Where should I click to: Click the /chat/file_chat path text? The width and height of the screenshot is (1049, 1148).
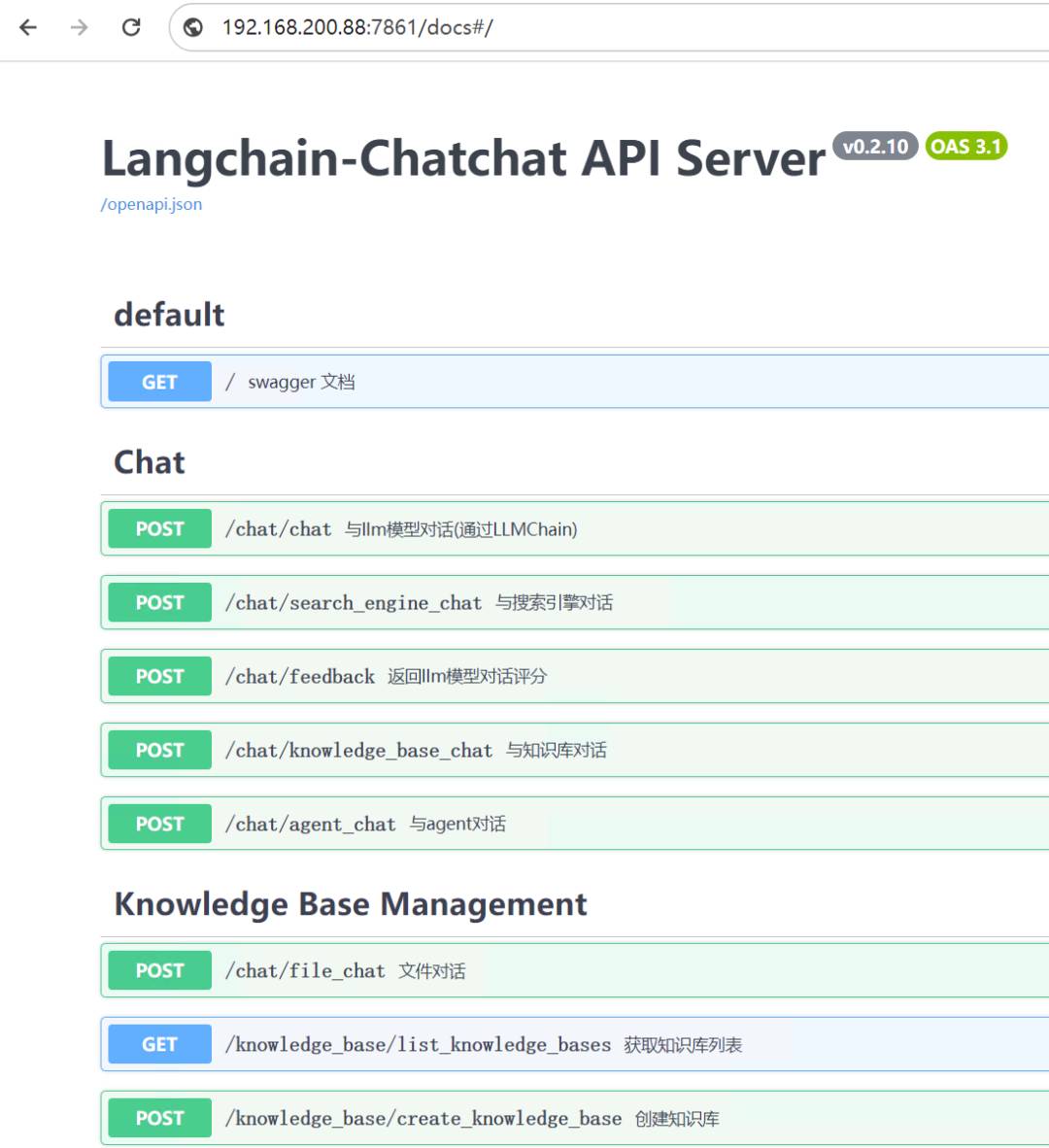coord(305,971)
